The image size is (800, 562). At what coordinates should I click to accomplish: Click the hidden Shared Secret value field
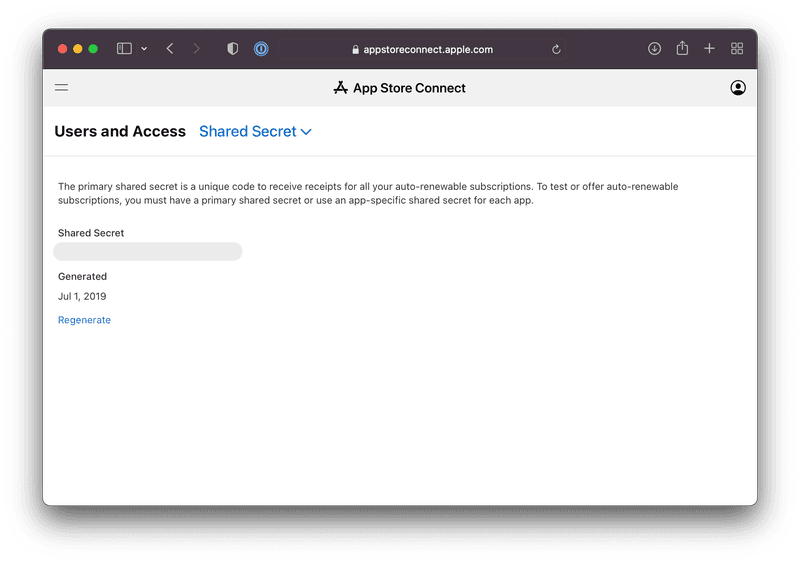(x=148, y=251)
